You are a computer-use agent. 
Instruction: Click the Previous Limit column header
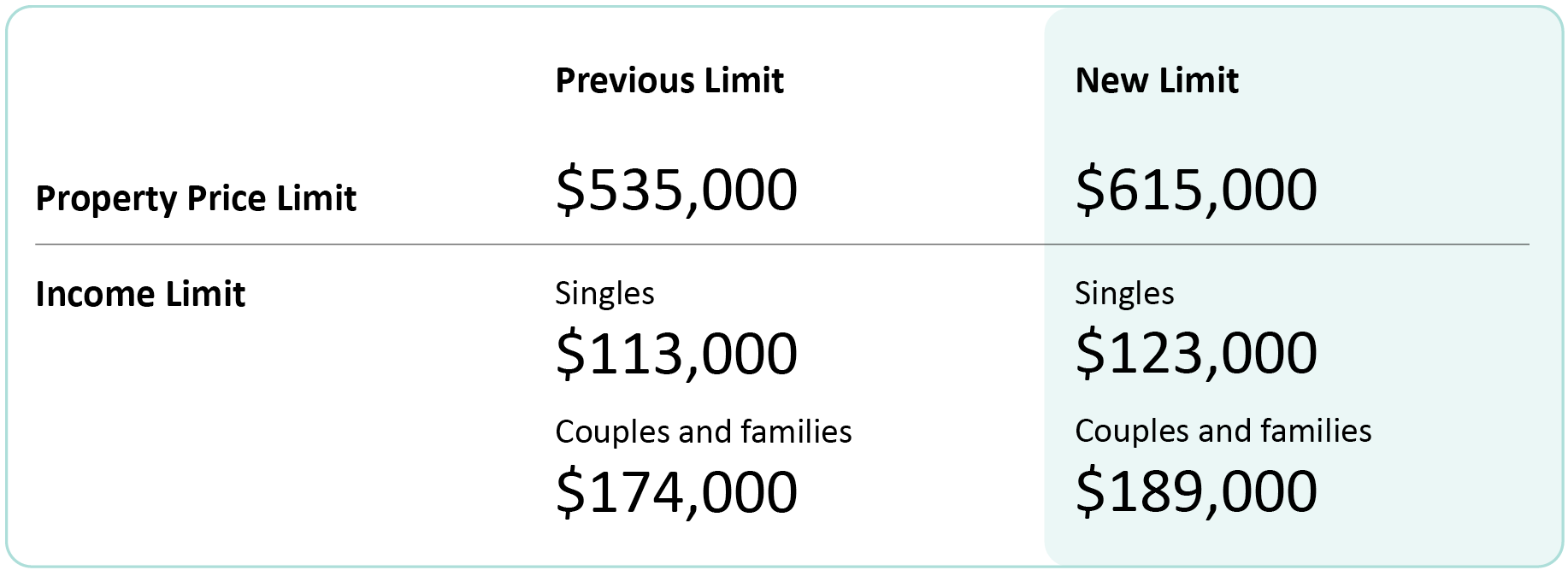[669, 80]
